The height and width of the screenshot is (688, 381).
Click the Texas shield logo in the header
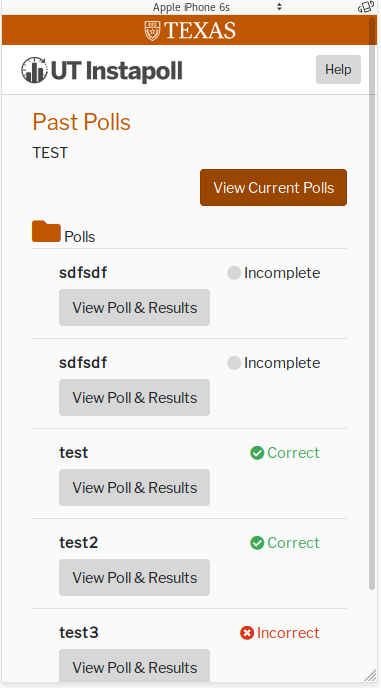[152, 31]
